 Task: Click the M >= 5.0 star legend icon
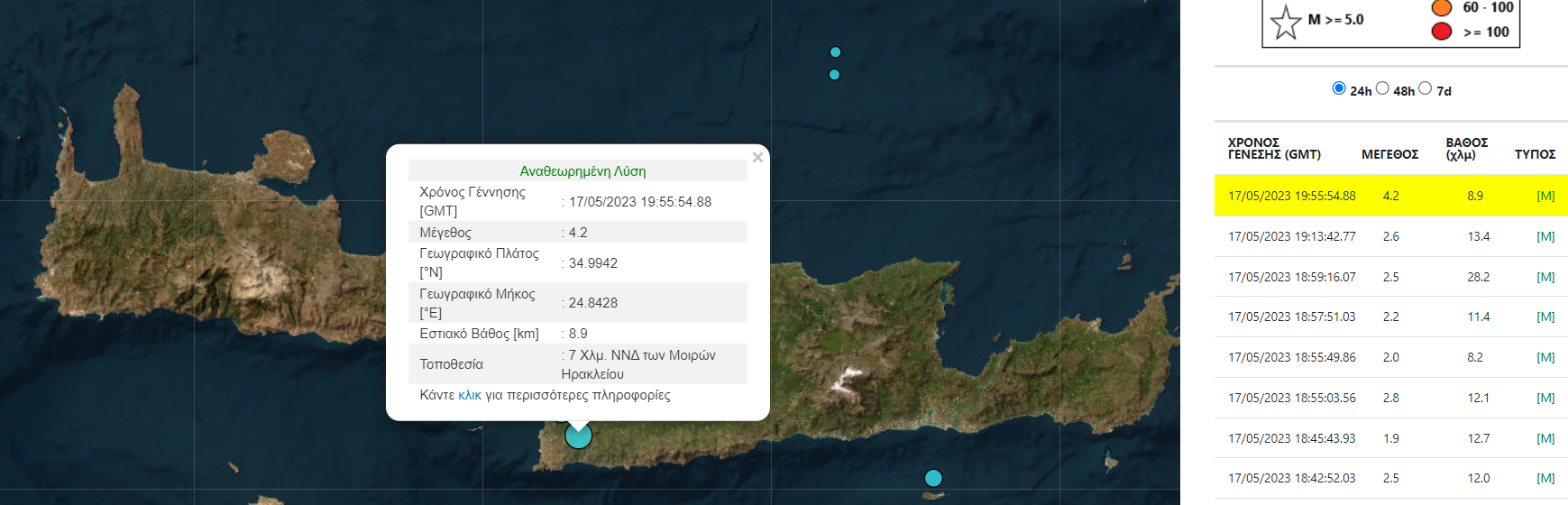(x=1286, y=22)
